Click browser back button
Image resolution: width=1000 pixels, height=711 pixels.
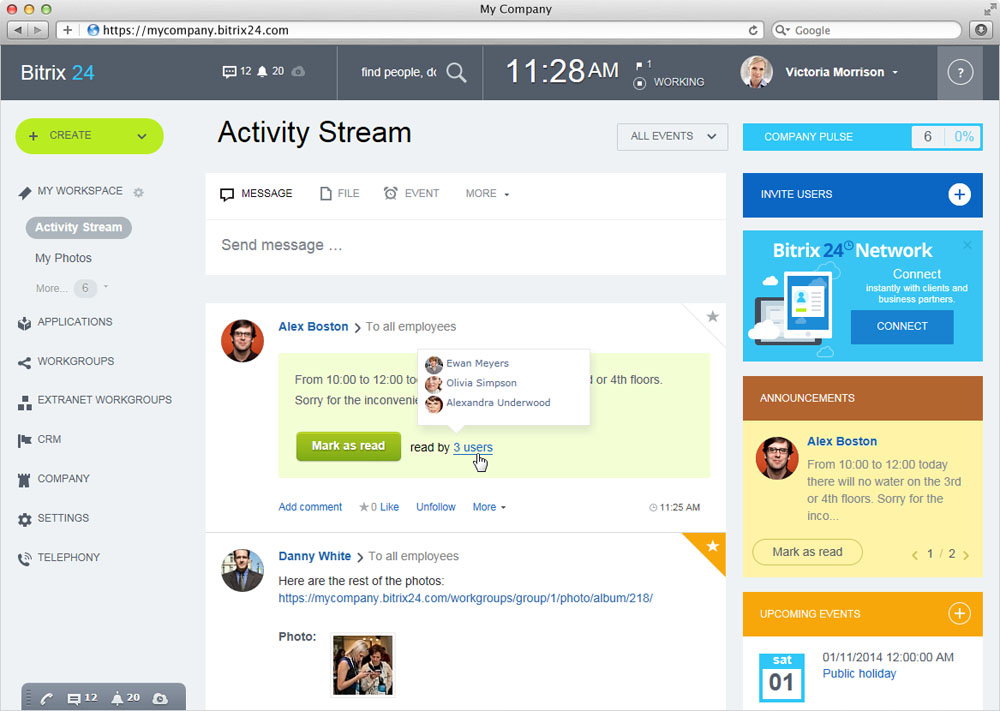tap(17, 30)
